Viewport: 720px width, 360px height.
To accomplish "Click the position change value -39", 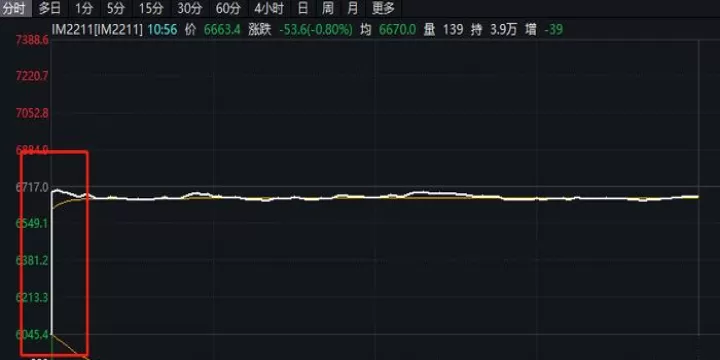I will point(553,30).
